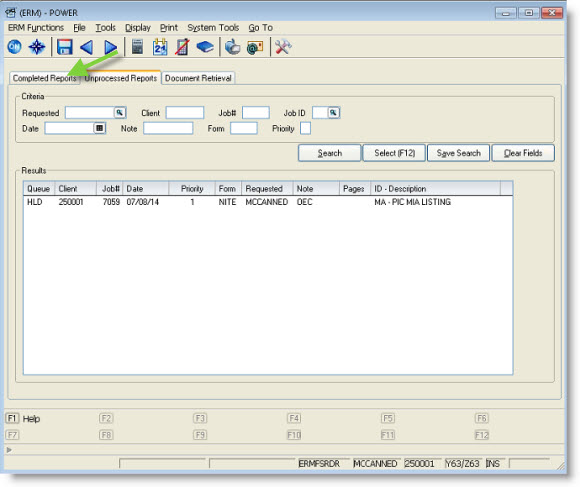
Task: Sort results by Requested column header
Action: coord(267,189)
